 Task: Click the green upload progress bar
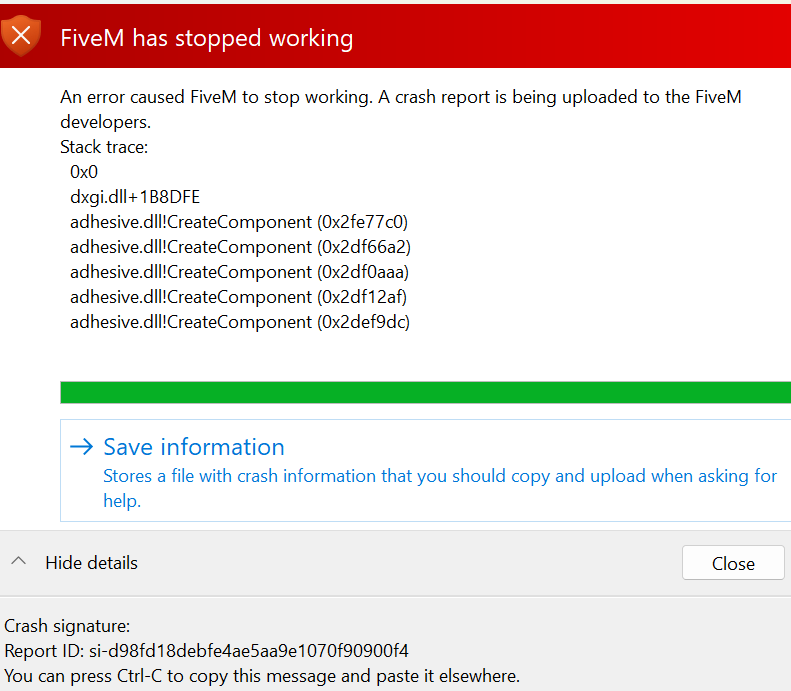[x=425, y=392]
